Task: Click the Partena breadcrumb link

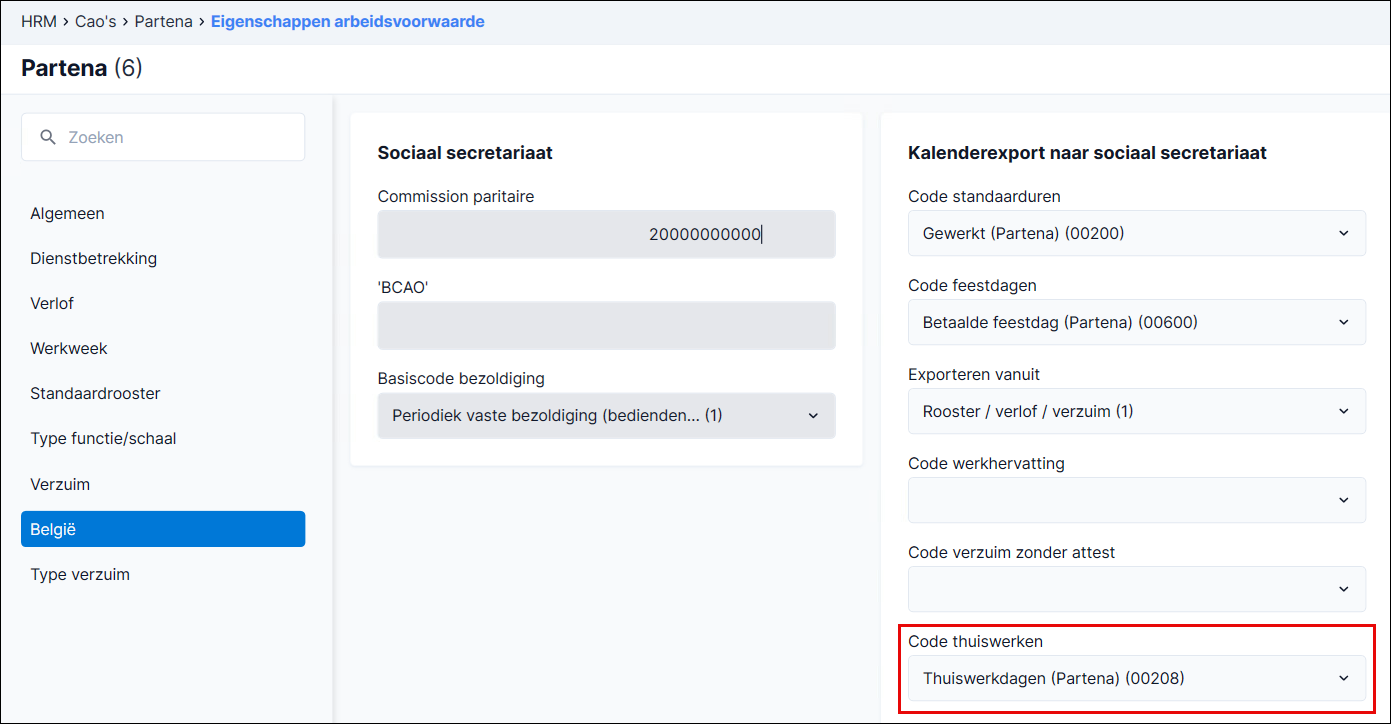Action: point(164,21)
